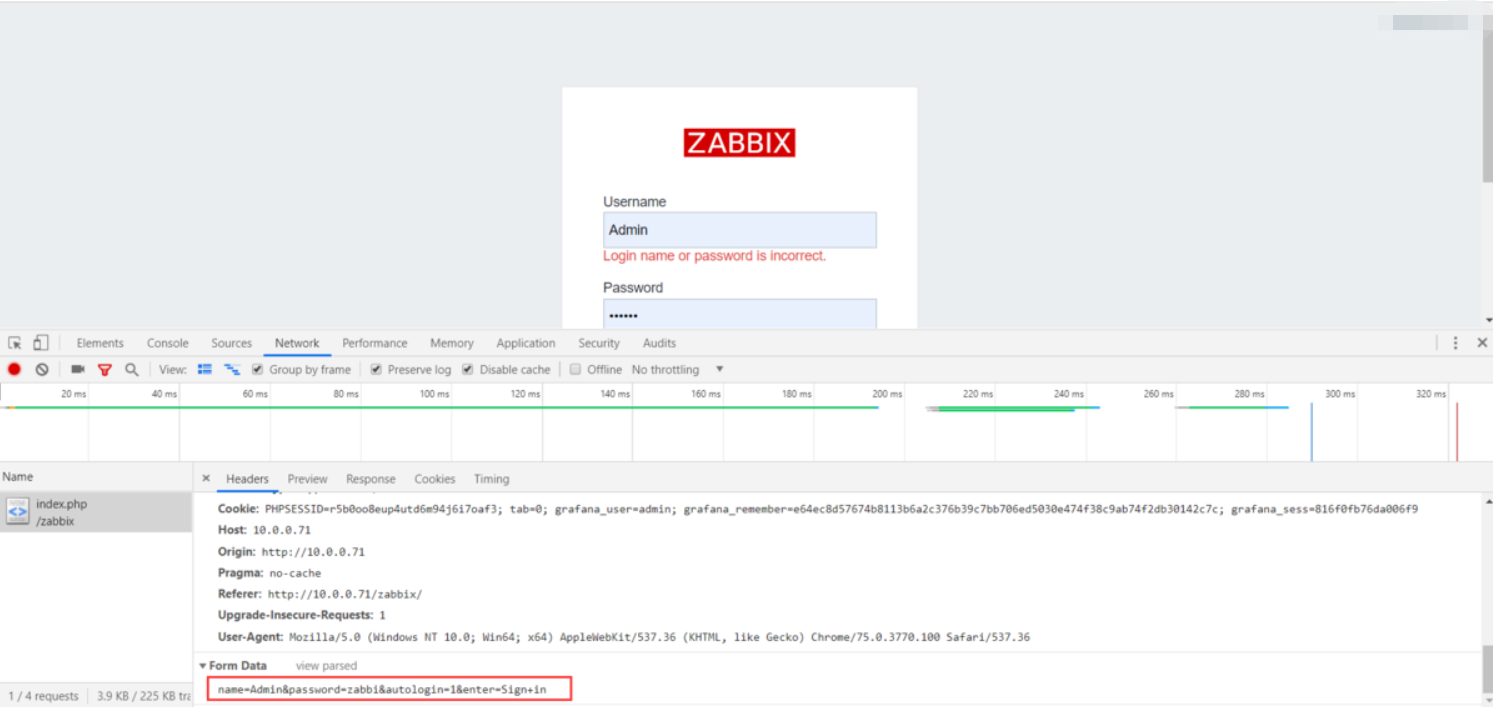The height and width of the screenshot is (714, 1493).
Task: Click the Username input field
Action: point(739,230)
